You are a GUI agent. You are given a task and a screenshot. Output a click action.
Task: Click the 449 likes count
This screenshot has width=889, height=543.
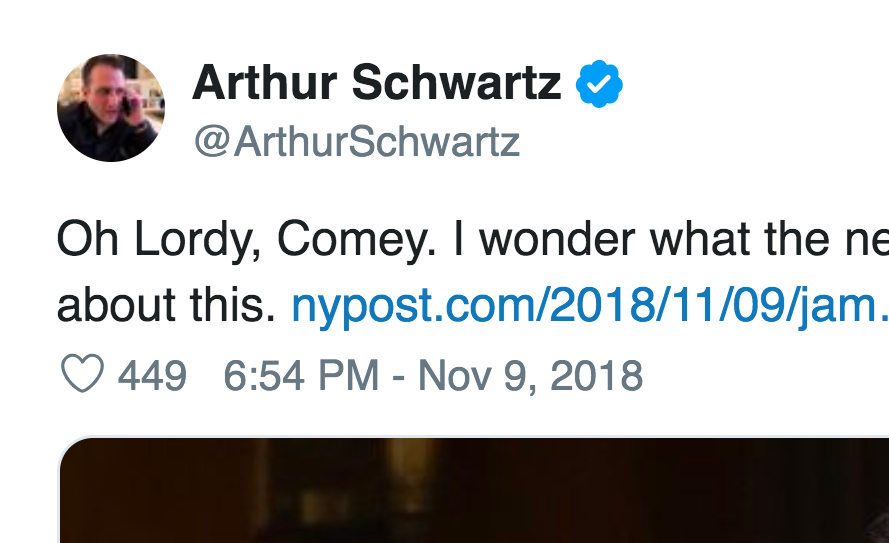click(x=153, y=377)
